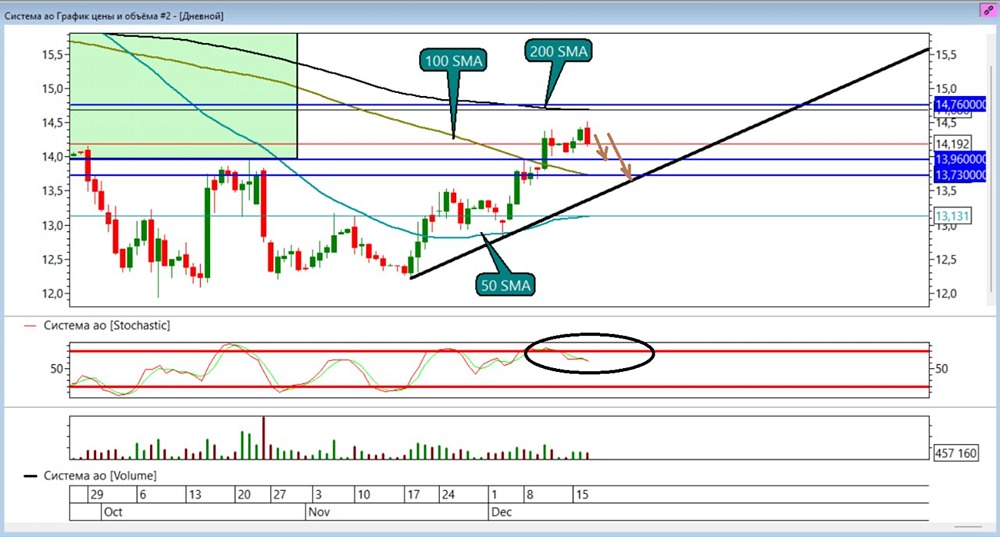Screen dimensions: 1000x537
Task: Click the Nov month label on time axis
Action: click(x=318, y=512)
